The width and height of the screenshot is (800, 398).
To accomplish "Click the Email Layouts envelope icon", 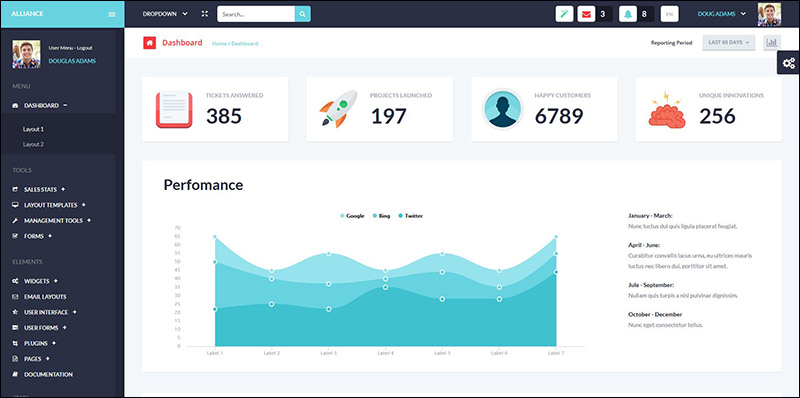I will click(x=15, y=296).
